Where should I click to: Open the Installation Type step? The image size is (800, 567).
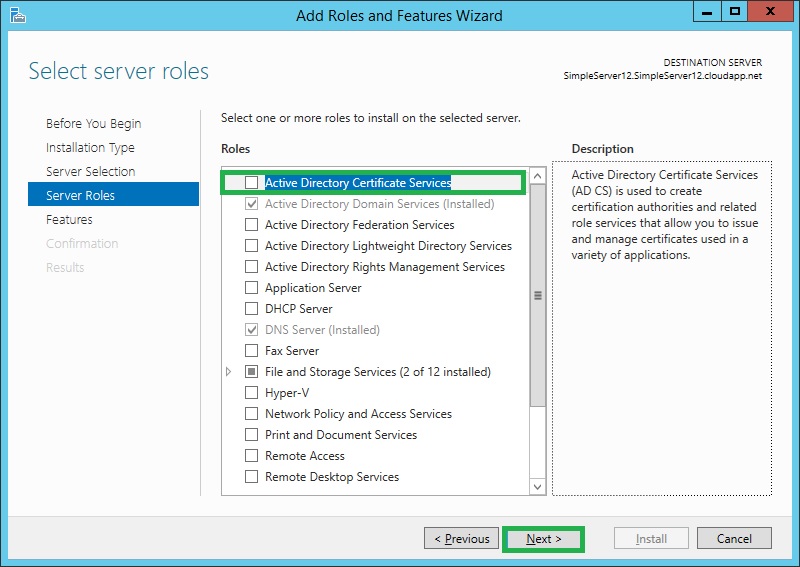coord(90,148)
